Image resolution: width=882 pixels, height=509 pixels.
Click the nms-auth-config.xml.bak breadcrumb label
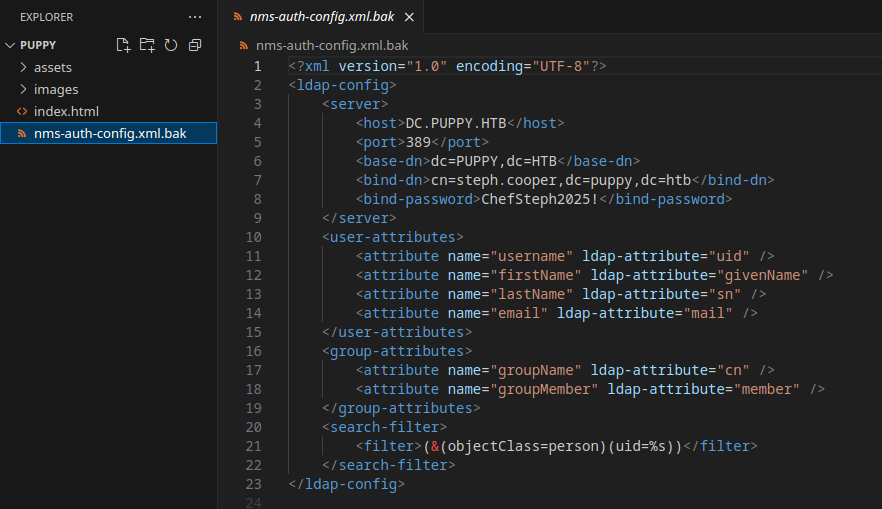pyautogui.click(x=332, y=45)
